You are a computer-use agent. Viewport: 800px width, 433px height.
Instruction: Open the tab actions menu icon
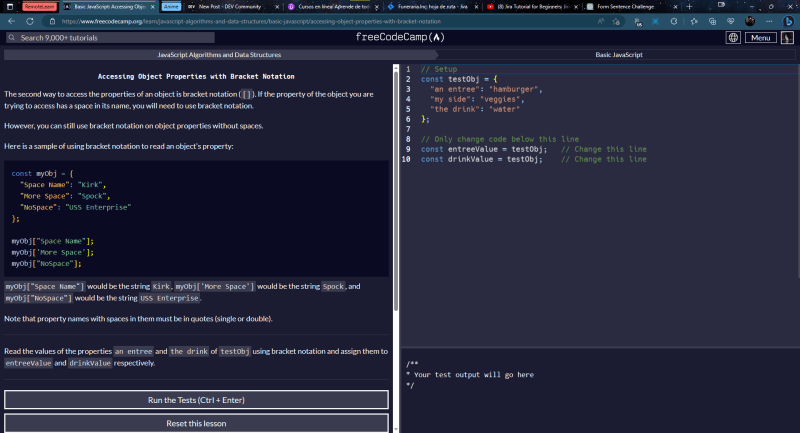[10, 7]
